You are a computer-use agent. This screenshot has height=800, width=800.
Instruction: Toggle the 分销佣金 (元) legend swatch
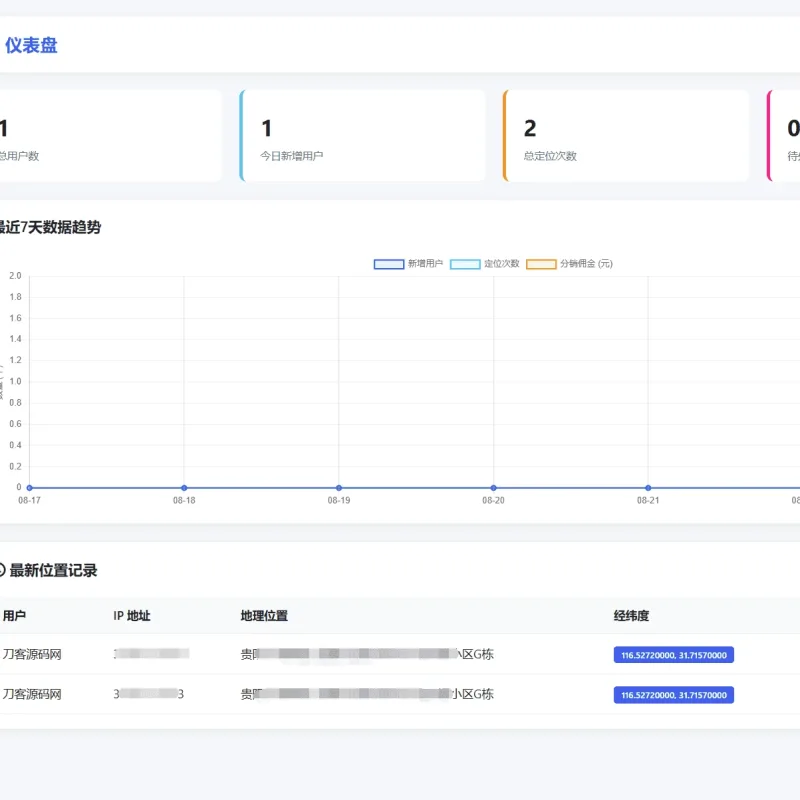click(541, 264)
